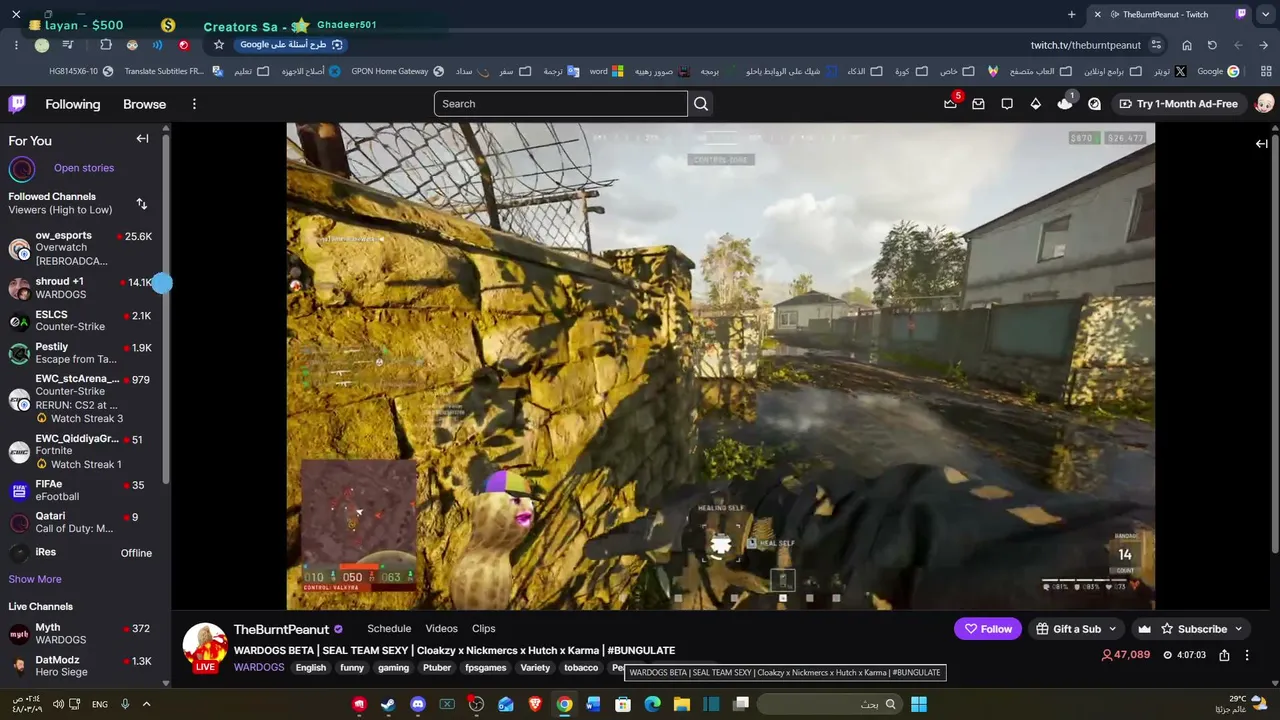The image size is (1280, 720).
Task: Click the funny tag
Action: (x=352, y=668)
